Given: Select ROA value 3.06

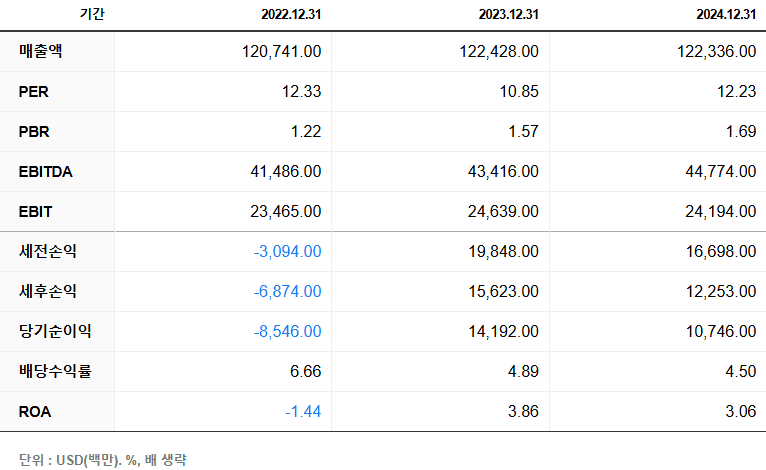Looking at the screenshot, I should point(741,411).
